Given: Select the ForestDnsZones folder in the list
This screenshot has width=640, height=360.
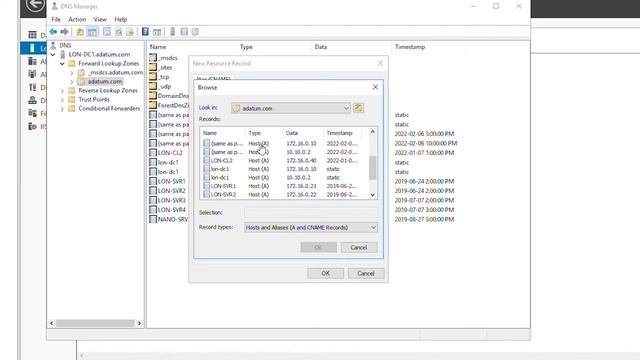Looking at the screenshot, I should coord(169,105).
